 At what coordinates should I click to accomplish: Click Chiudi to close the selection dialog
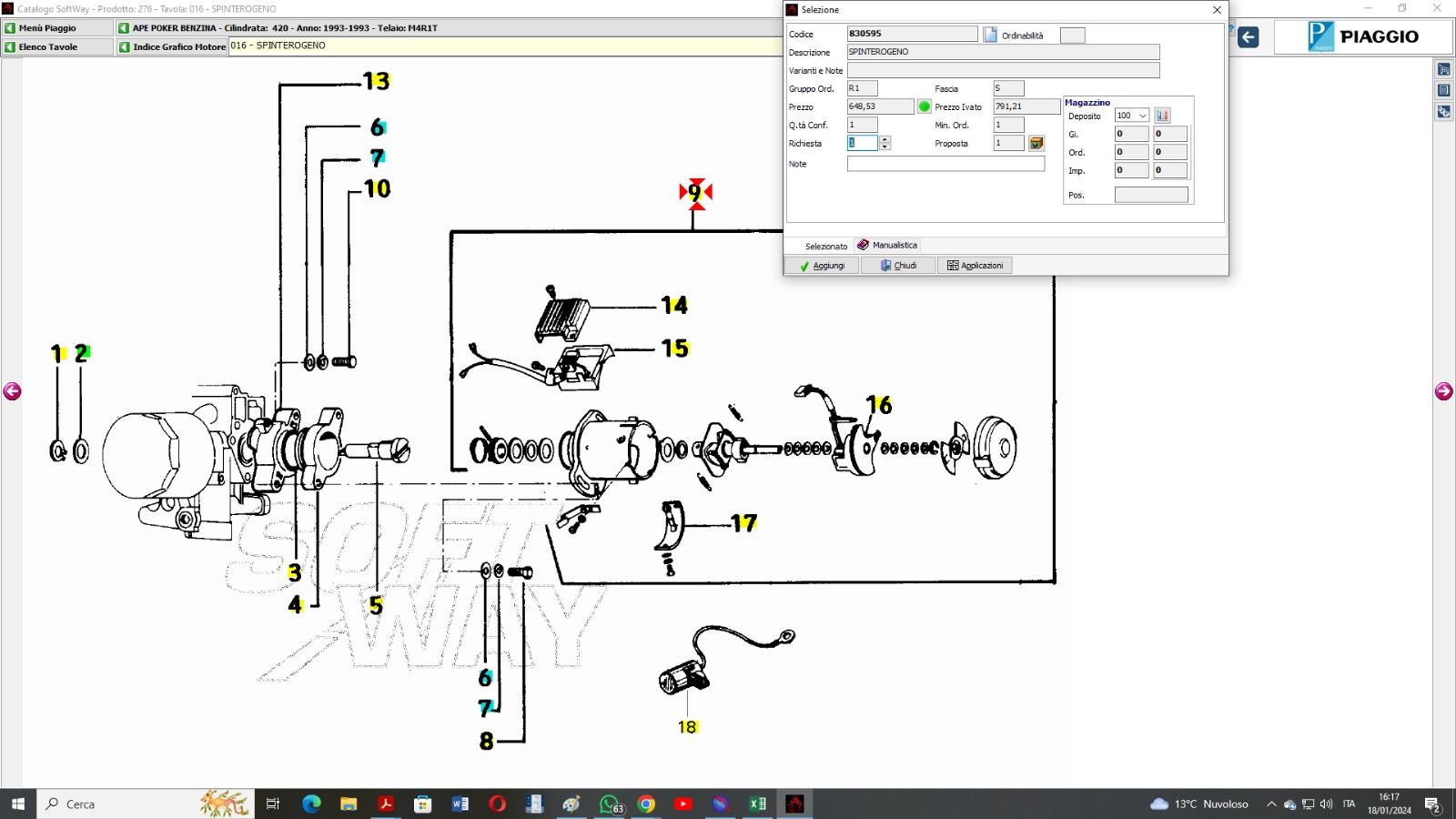(898, 266)
